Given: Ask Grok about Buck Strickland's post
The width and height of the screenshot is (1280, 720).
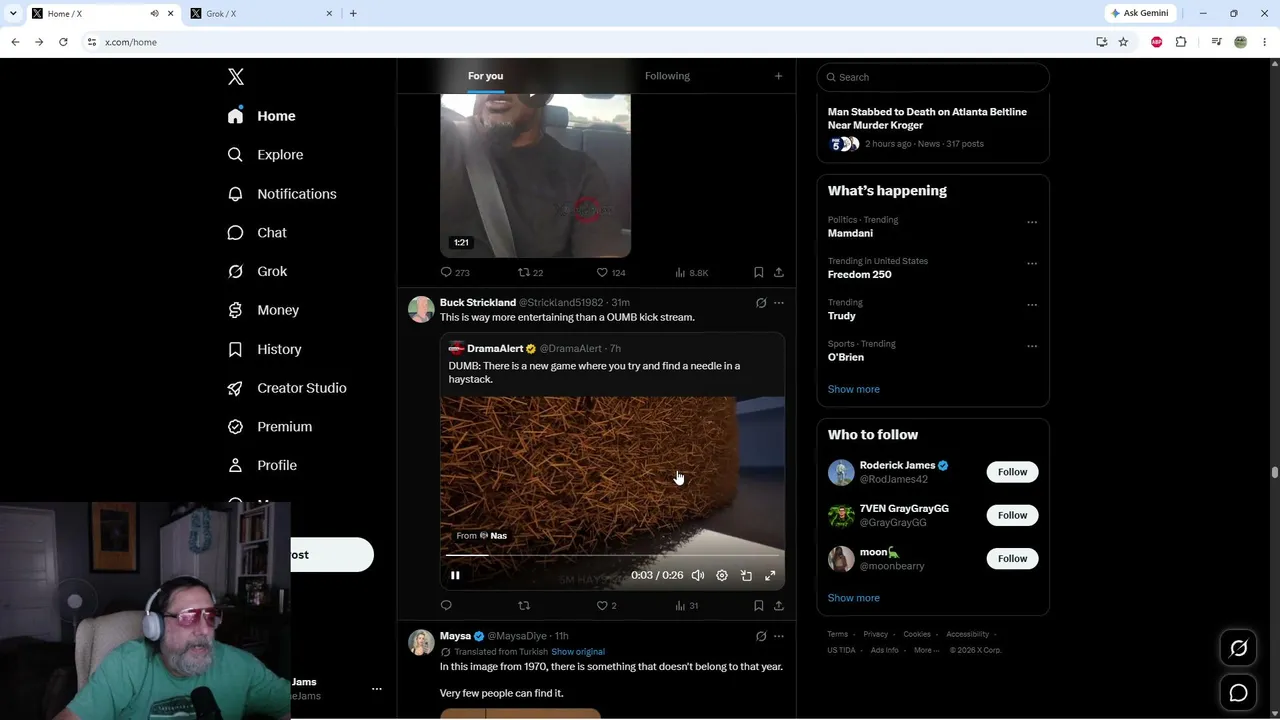Looking at the screenshot, I should pos(761,303).
